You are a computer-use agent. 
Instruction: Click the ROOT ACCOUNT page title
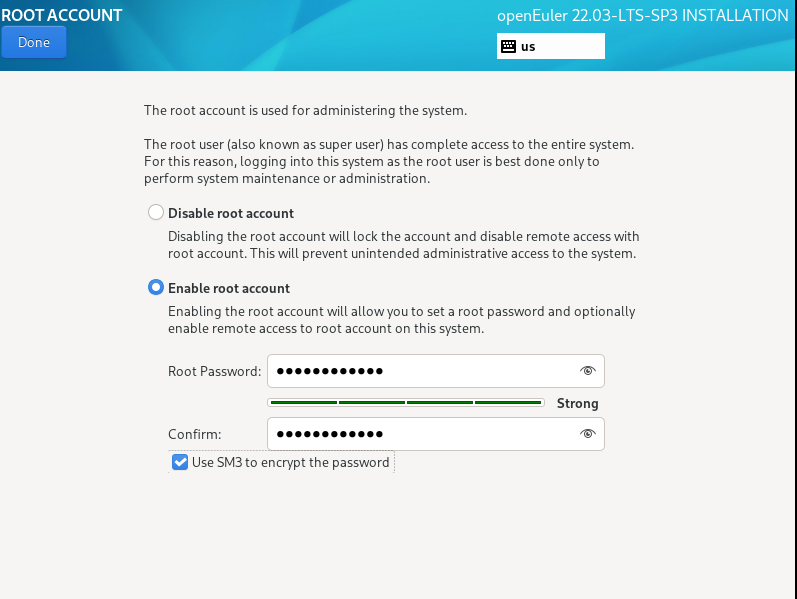[62, 16]
